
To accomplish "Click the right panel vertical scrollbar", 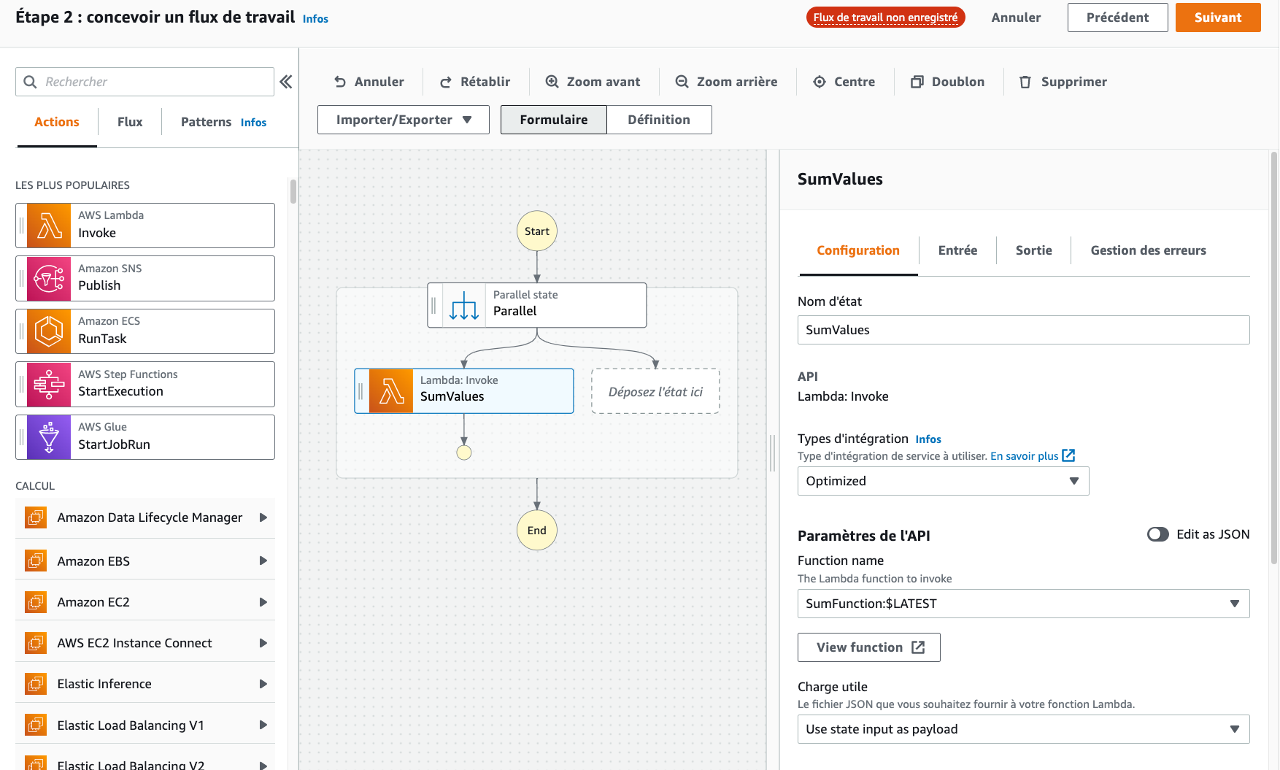I will (1273, 357).
